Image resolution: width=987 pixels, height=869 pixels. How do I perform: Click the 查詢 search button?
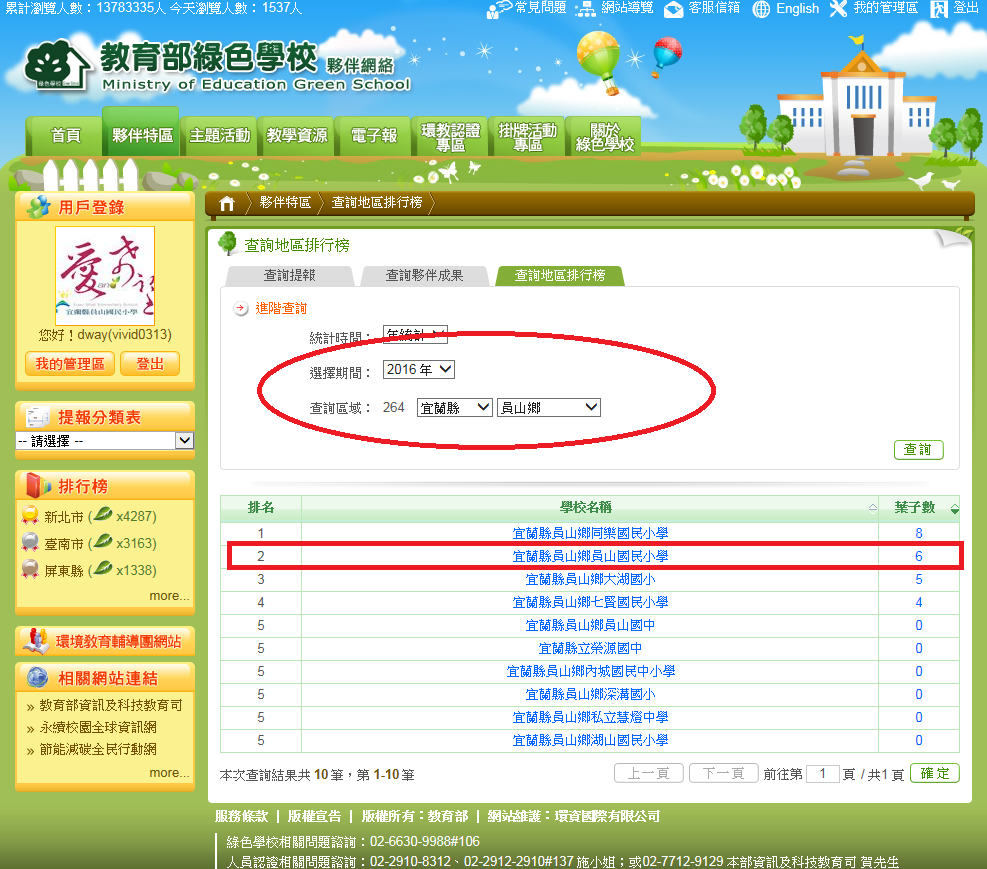pos(918,449)
